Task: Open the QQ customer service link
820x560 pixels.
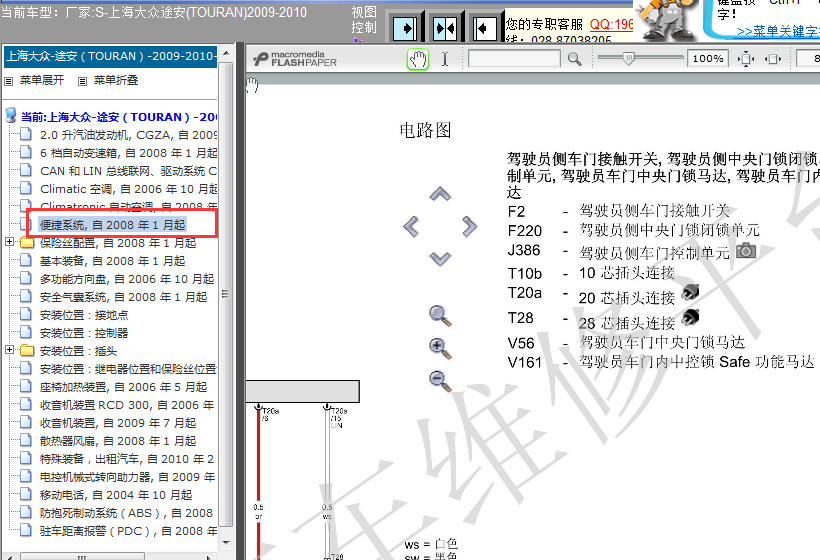Action: pos(611,24)
